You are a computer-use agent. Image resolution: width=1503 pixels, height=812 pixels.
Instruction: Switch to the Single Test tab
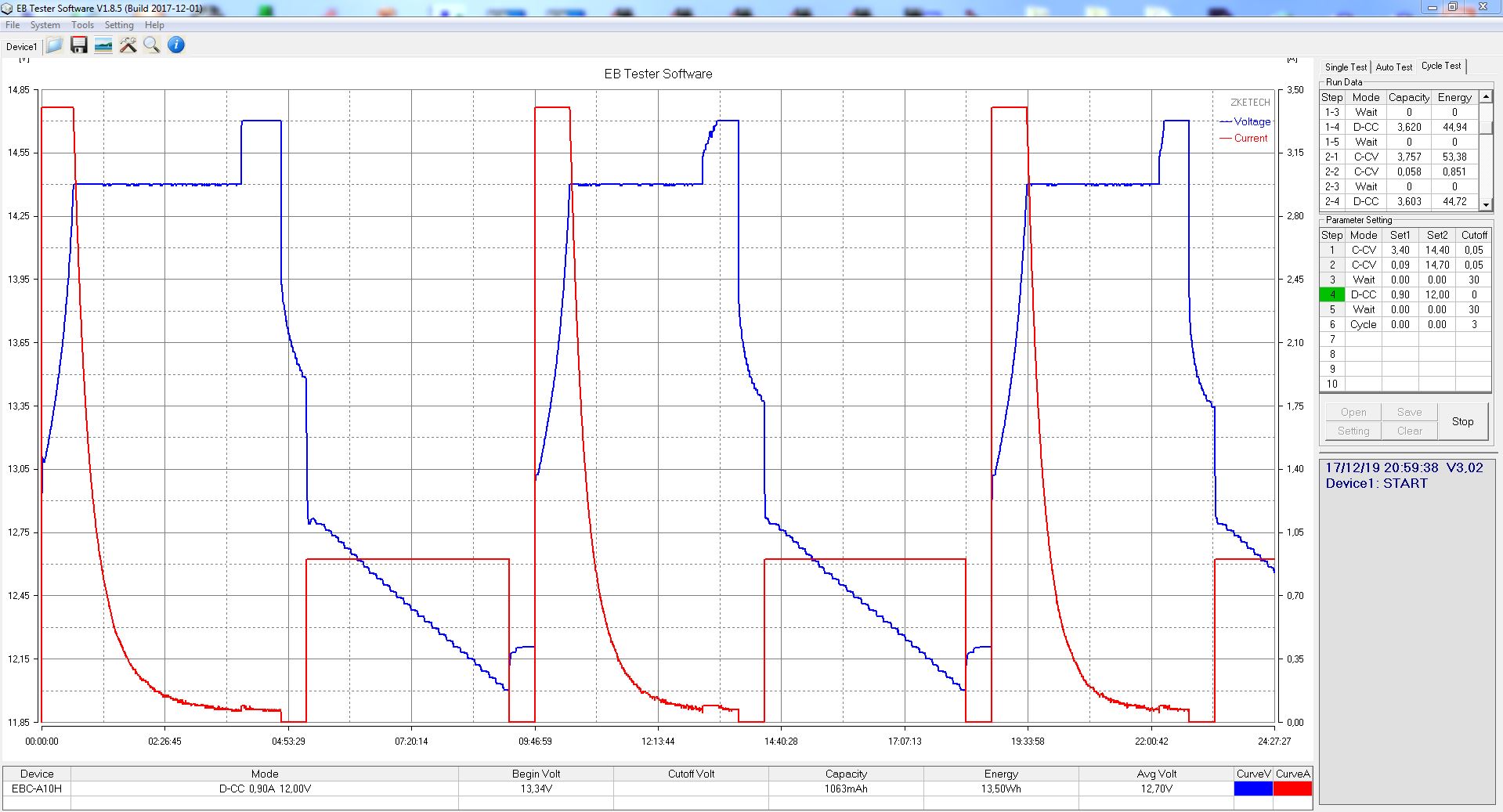tap(1346, 67)
